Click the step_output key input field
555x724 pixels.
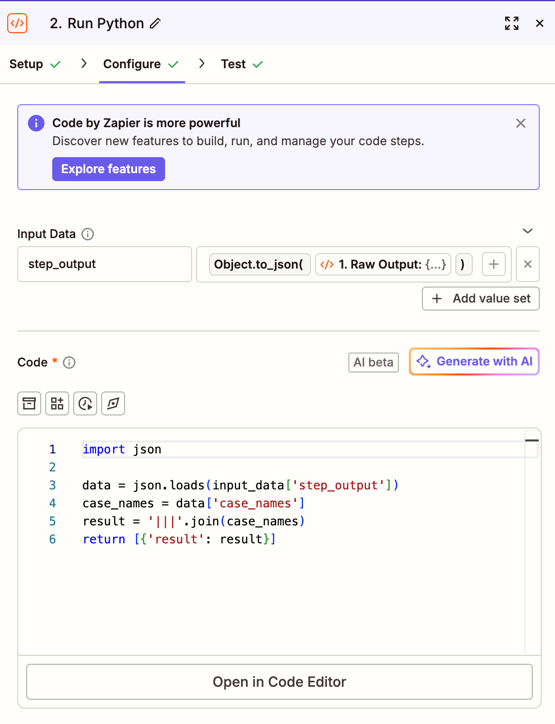point(104,264)
